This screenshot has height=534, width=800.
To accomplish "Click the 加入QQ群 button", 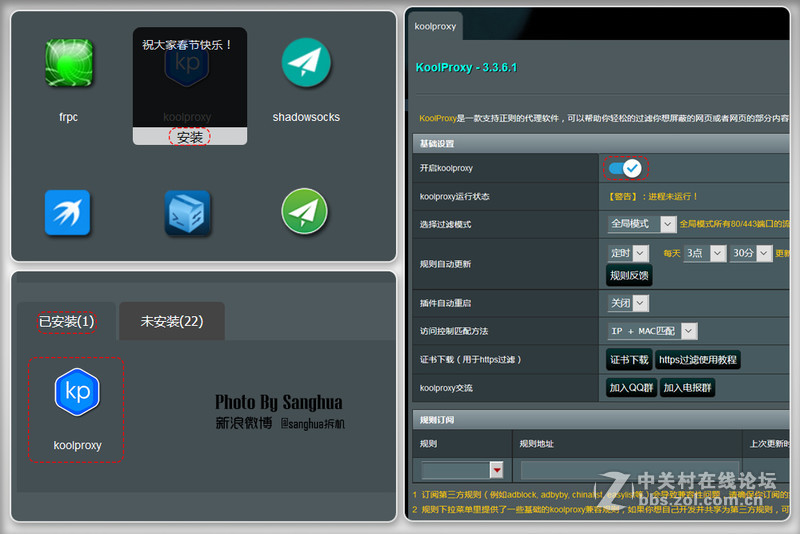I will (x=631, y=388).
